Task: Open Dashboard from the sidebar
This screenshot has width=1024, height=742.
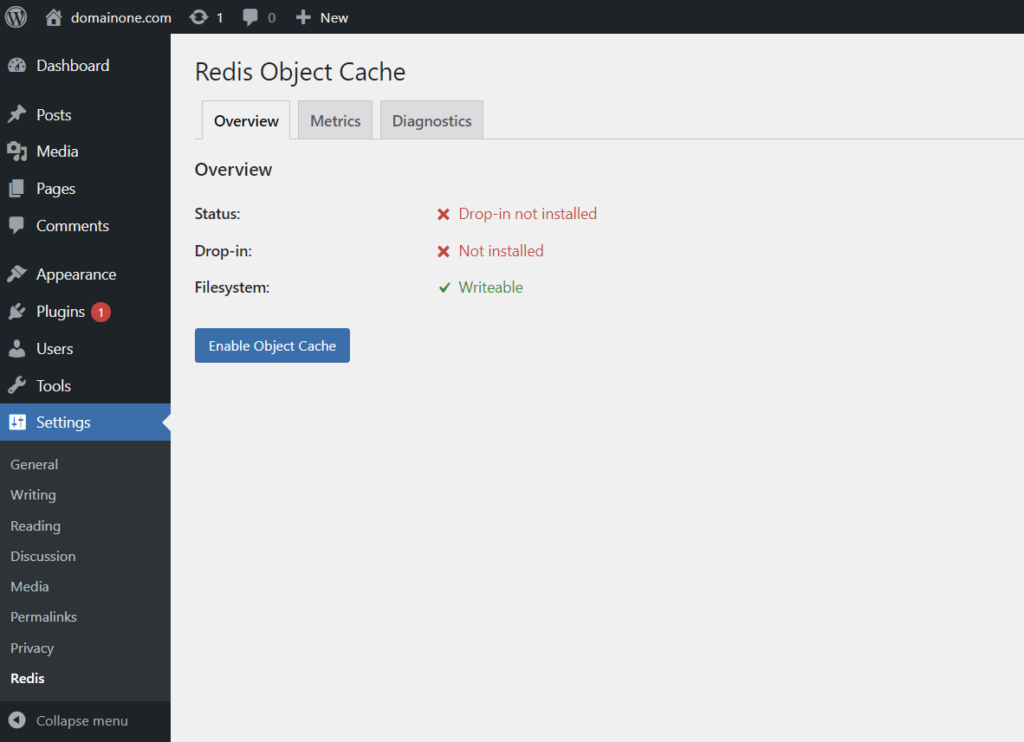Action: 72,66
